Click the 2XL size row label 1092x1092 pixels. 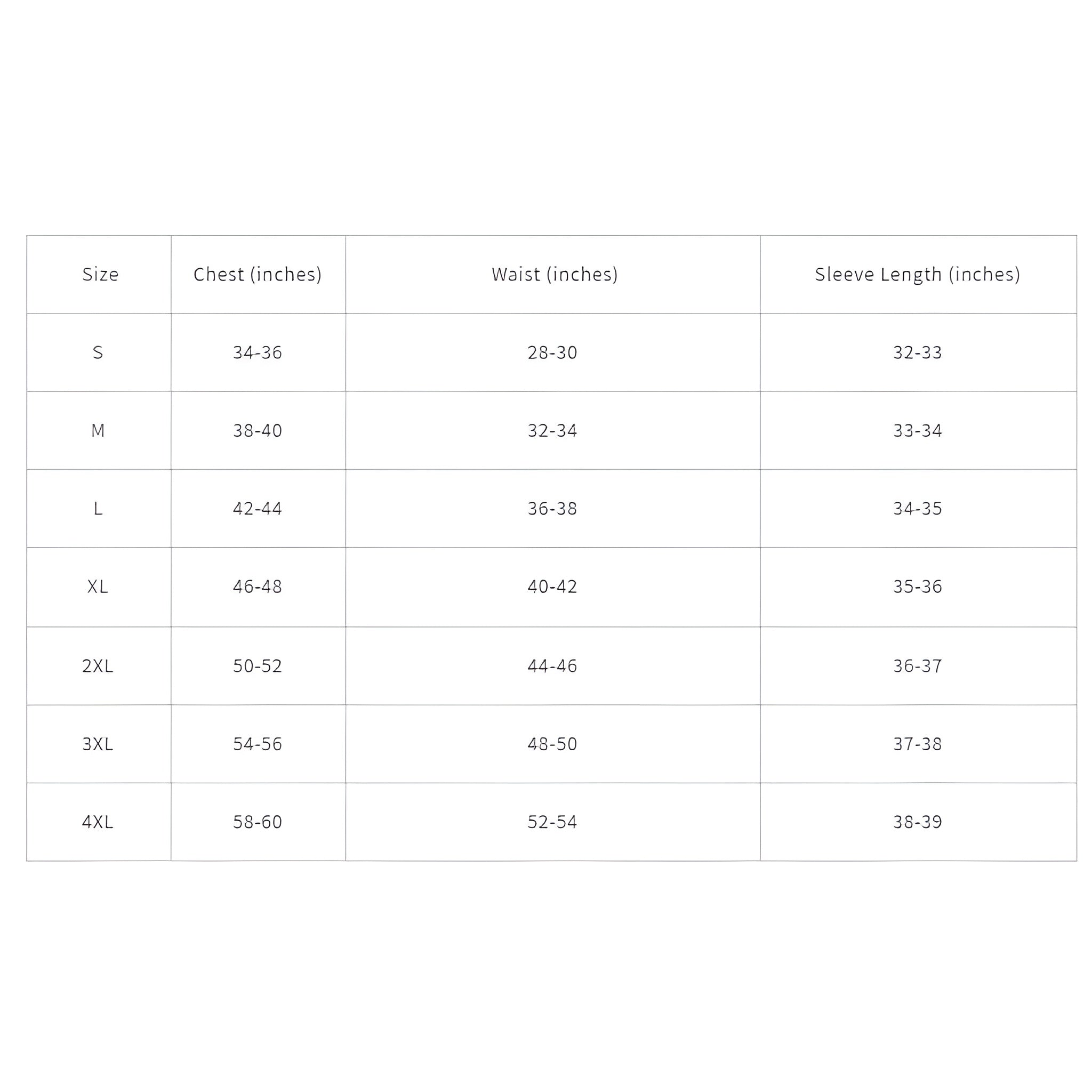(x=98, y=666)
